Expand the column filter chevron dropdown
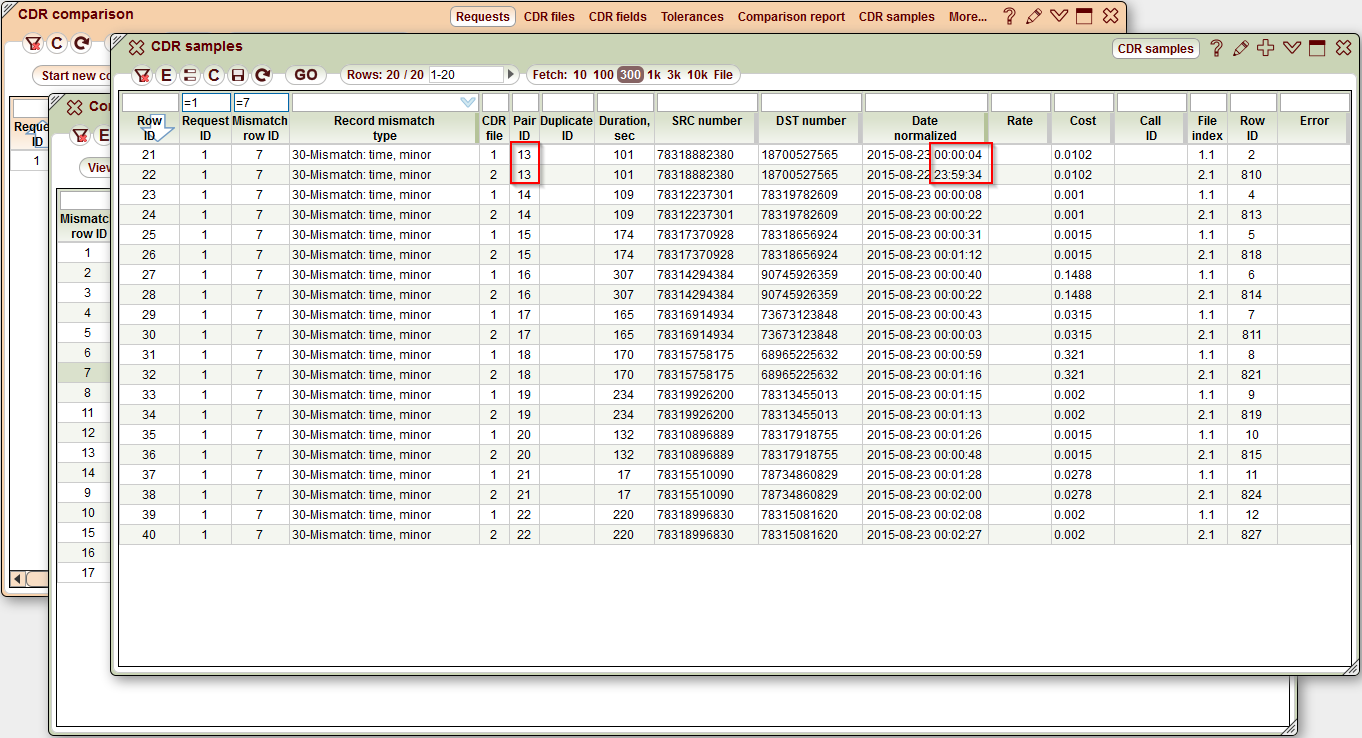The image size is (1362, 738). point(466,102)
